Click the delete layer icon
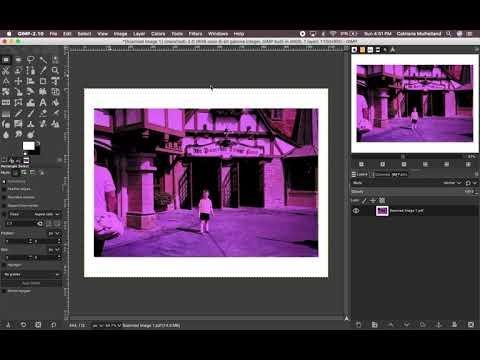The image size is (480, 360). click(x=471, y=324)
